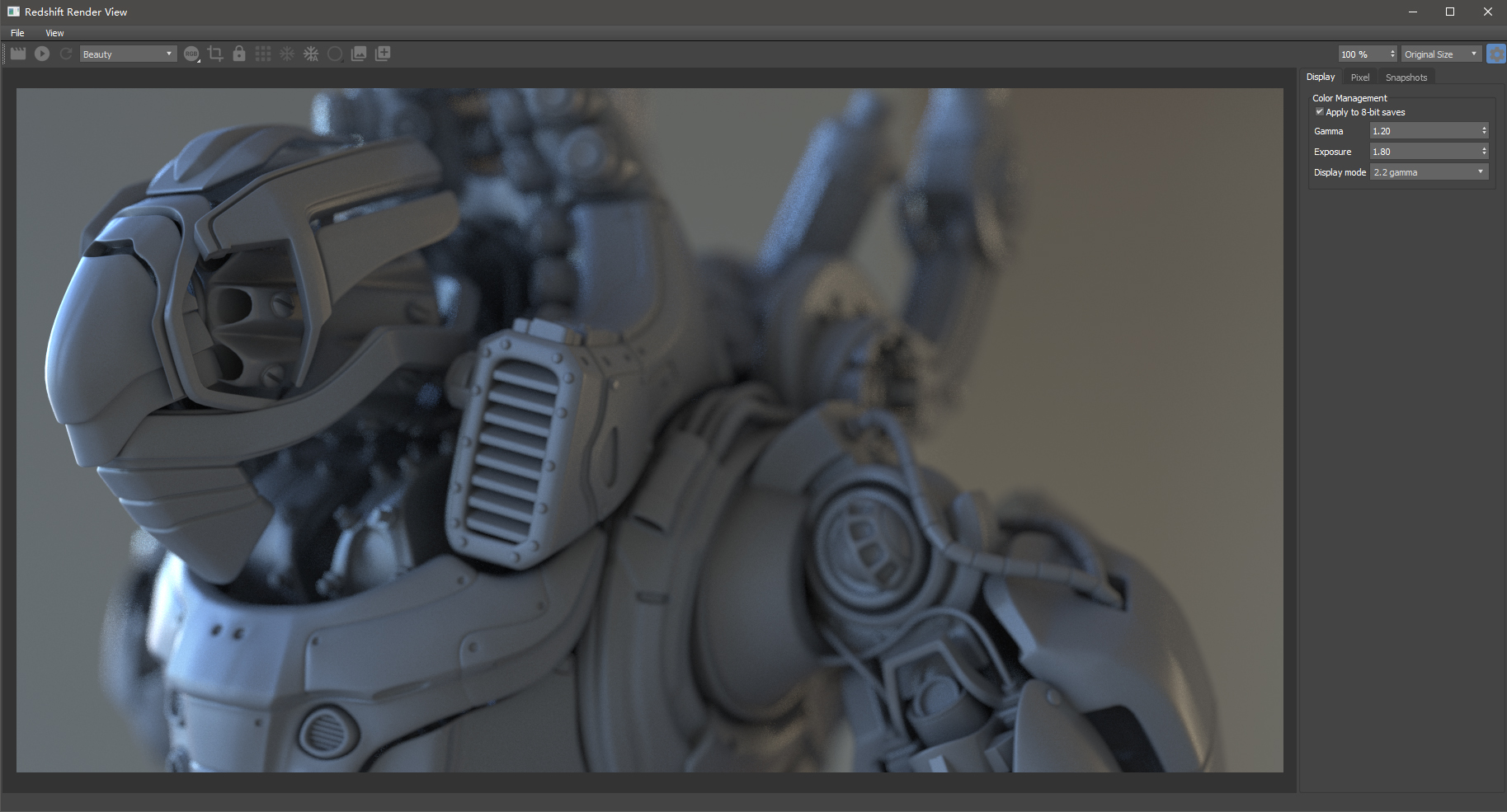Open the File menu
The width and height of the screenshot is (1507, 812).
(x=17, y=33)
